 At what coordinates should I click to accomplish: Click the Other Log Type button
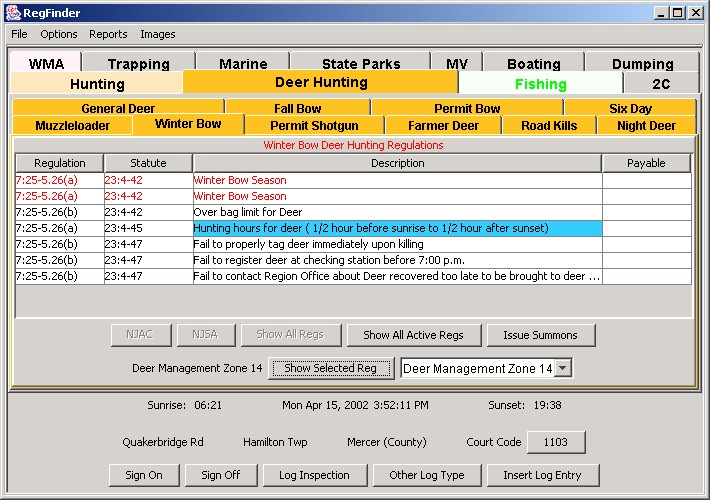(x=427, y=475)
